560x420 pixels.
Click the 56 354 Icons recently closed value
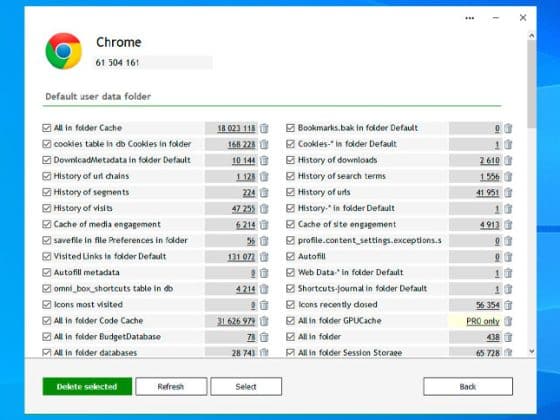488,305
